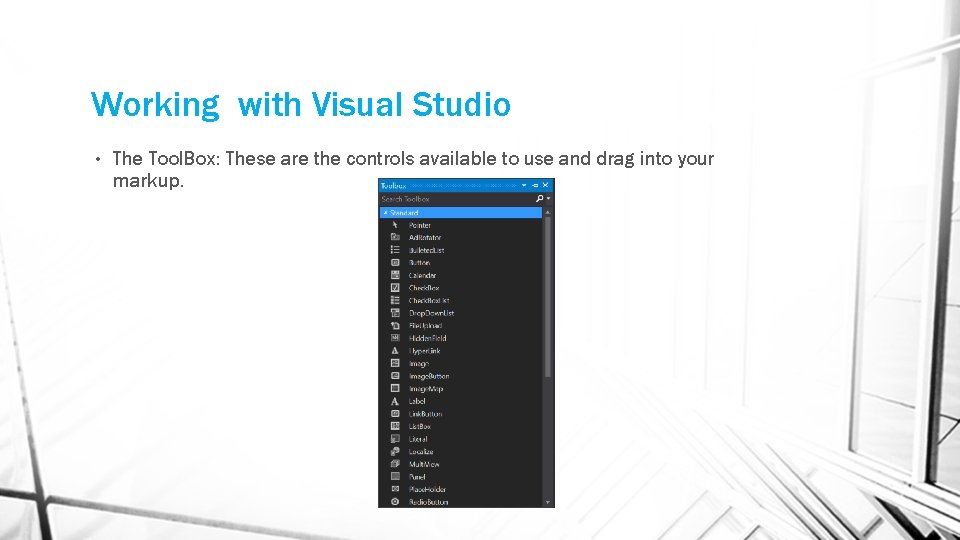Image resolution: width=960 pixels, height=540 pixels.
Task: Choose the HyperLink control icon
Action: [x=395, y=351]
